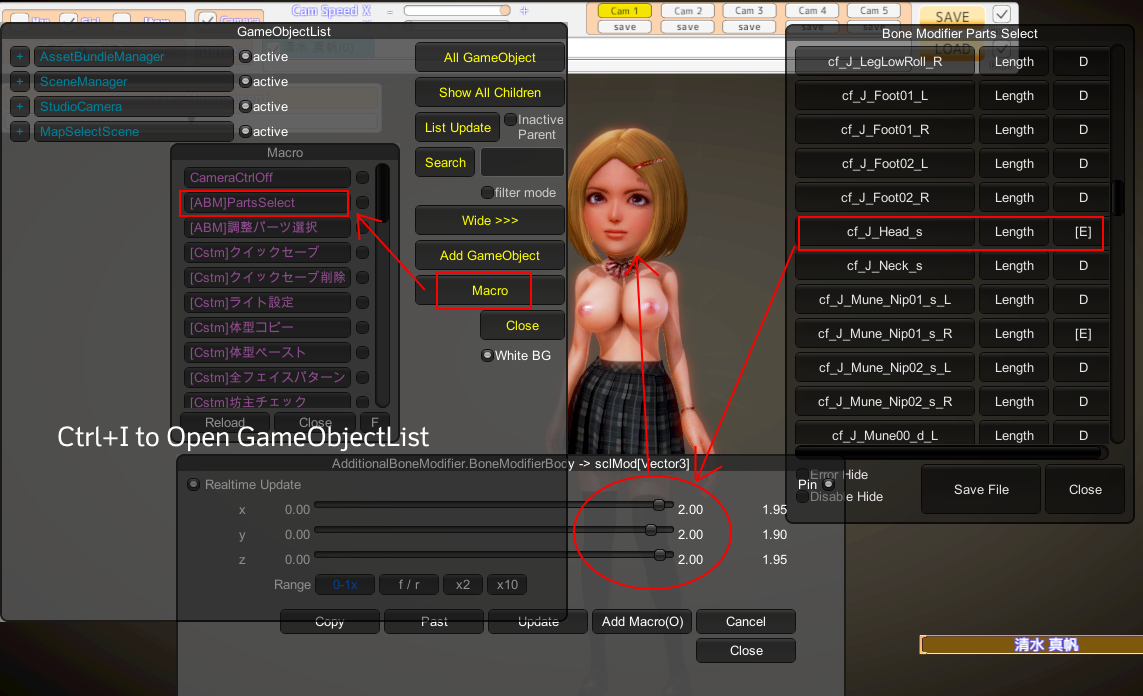The height and width of the screenshot is (696, 1143).
Task: Select the cf_J_Neck_s bone
Action: tap(885, 266)
